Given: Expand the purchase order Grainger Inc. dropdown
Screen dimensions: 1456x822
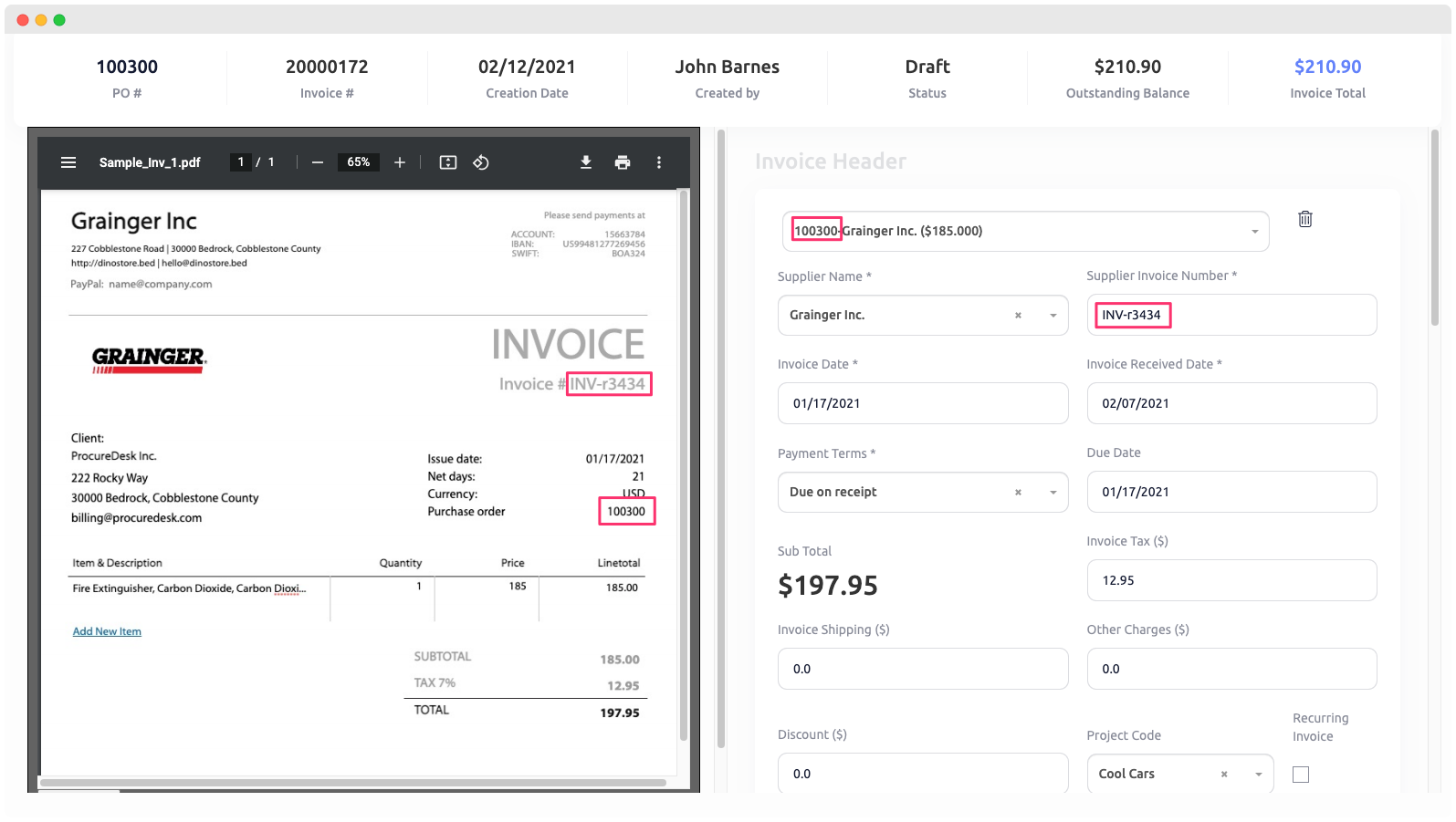Looking at the screenshot, I should tap(1254, 232).
